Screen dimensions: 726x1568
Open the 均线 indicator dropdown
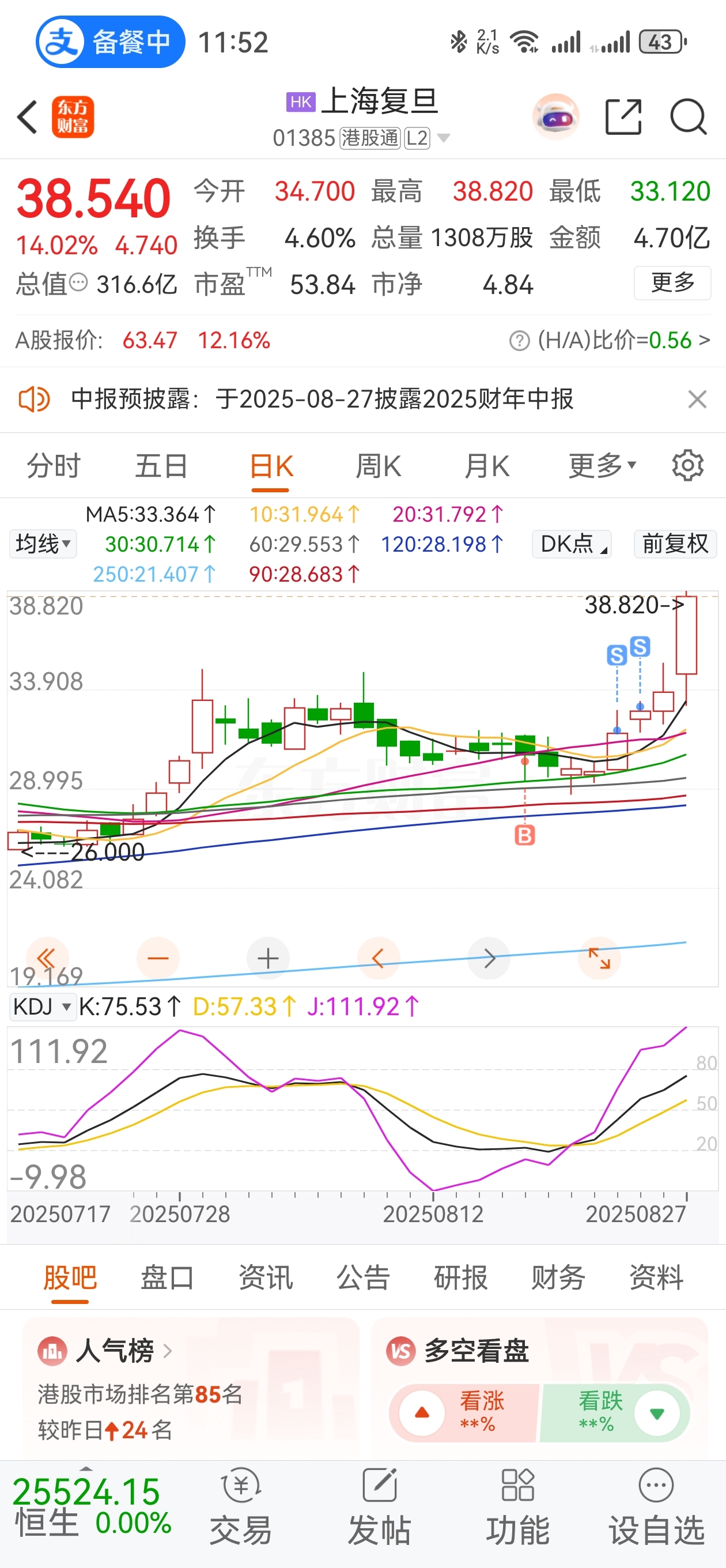(x=43, y=544)
